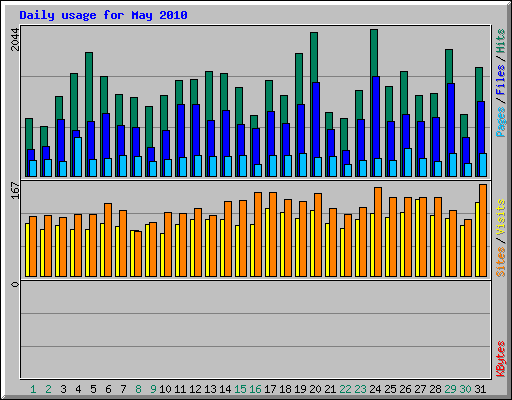
Task: Click day 30 on the x-axis
Action: [x=465, y=389]
